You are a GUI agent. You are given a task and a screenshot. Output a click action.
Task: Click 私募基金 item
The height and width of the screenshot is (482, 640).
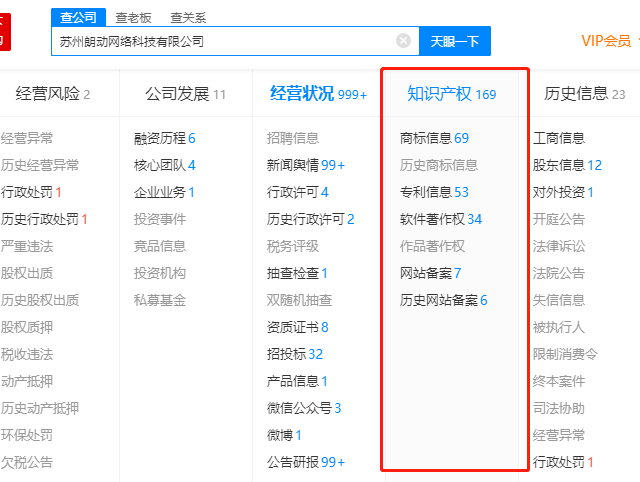pos(160,300)
